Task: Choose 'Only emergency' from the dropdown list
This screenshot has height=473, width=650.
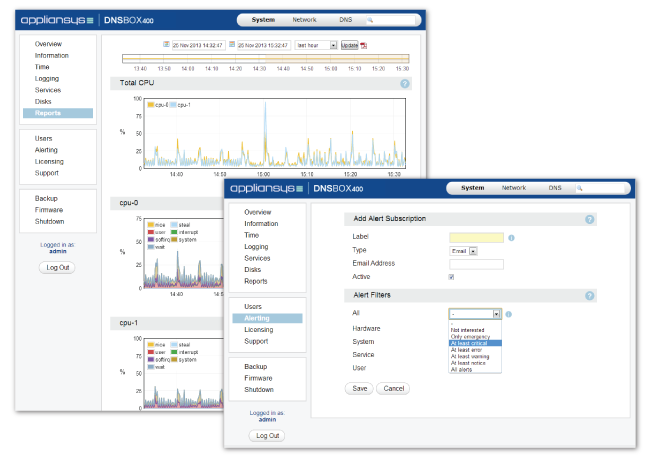Action: coord(470,337)
